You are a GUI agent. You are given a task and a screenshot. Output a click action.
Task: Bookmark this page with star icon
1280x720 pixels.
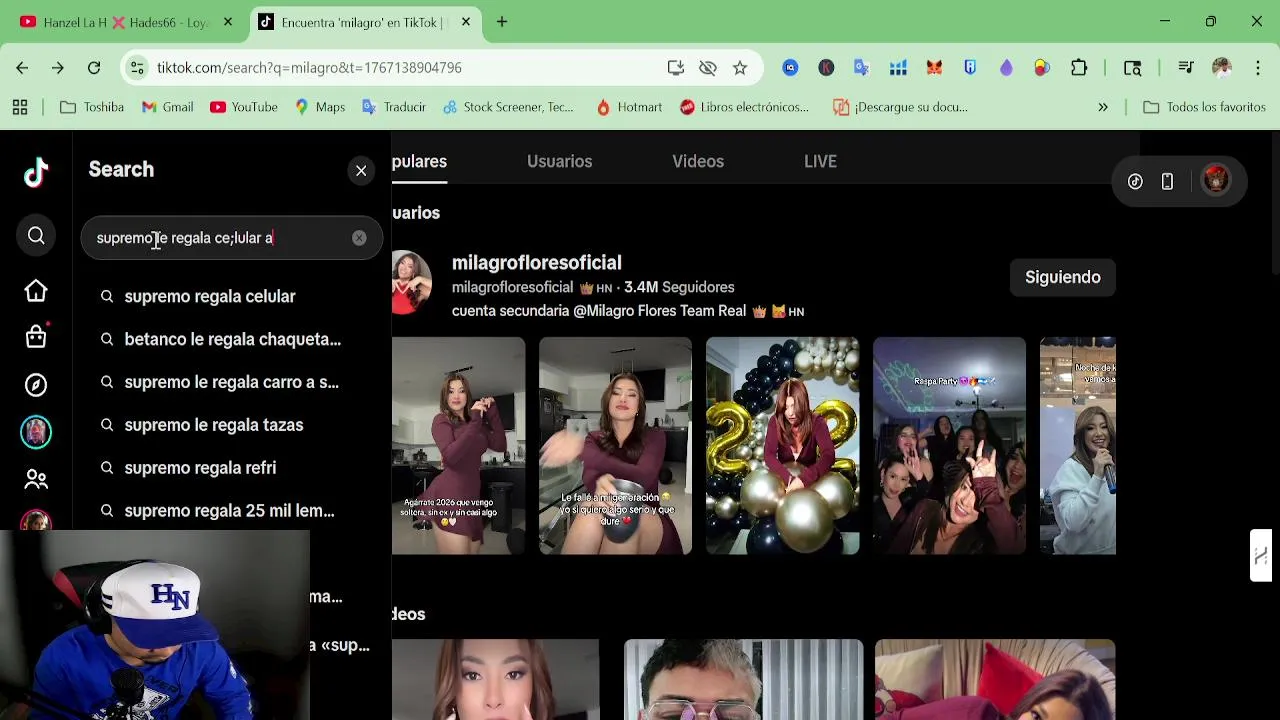point(740,68)
